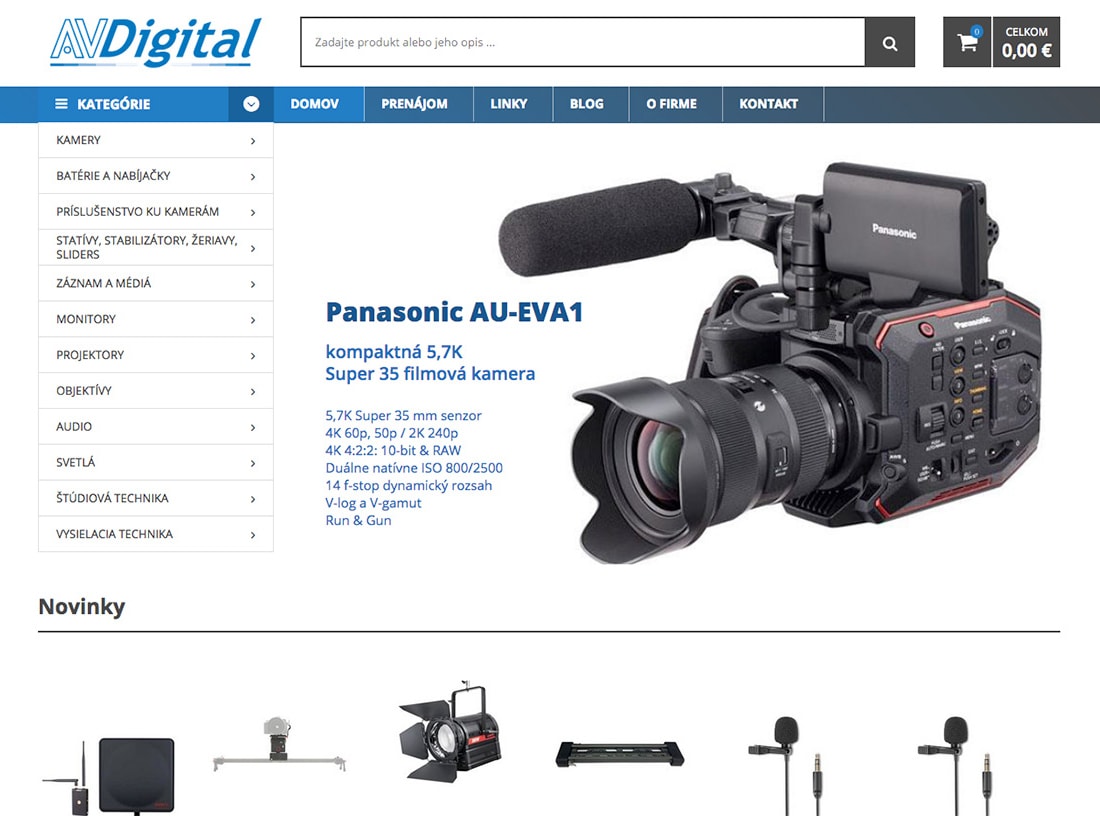Expand the Batérie a nabíjačky chevron

pos(253,177)
